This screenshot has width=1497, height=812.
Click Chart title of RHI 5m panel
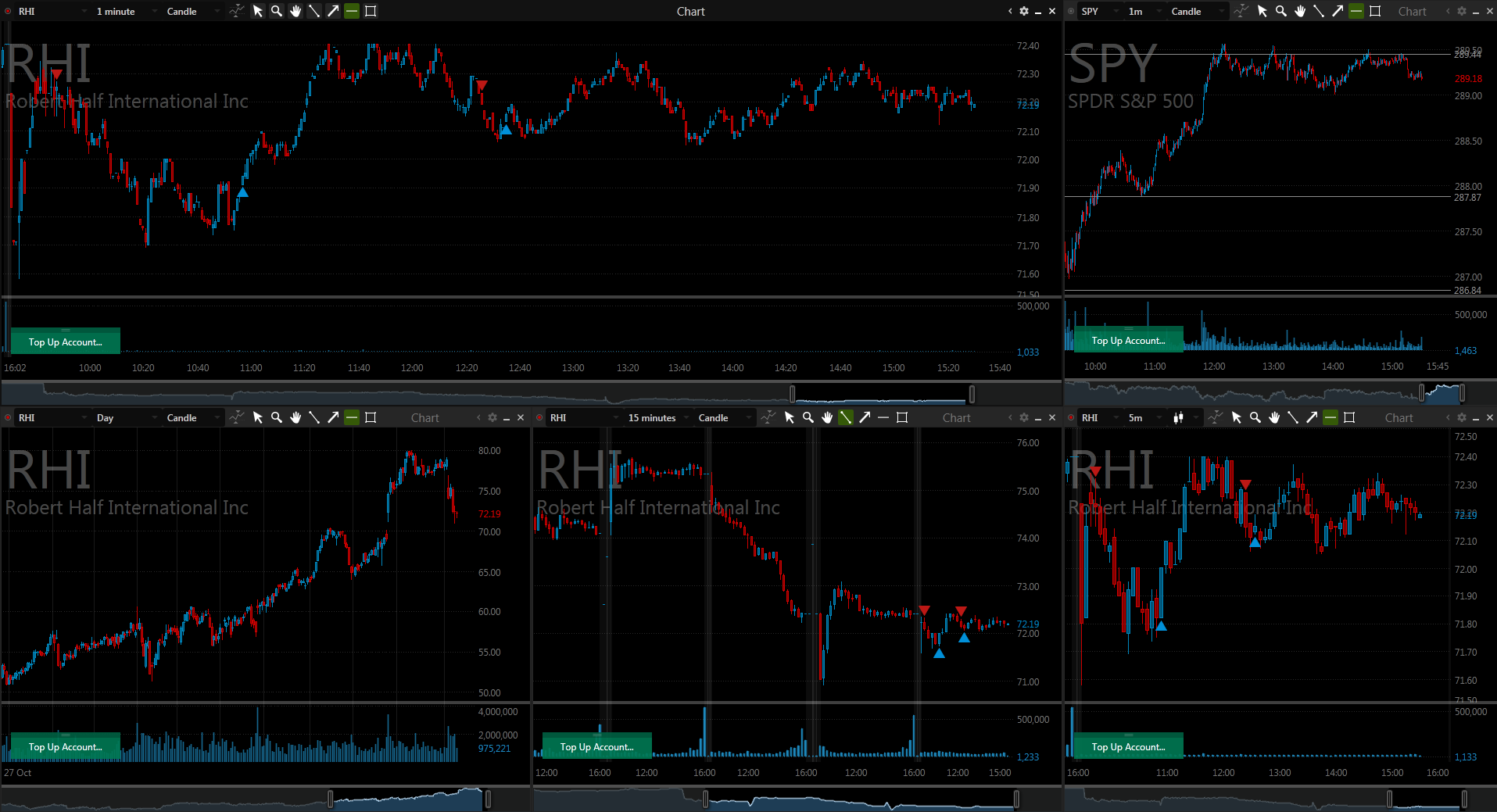click(1399, 417)
